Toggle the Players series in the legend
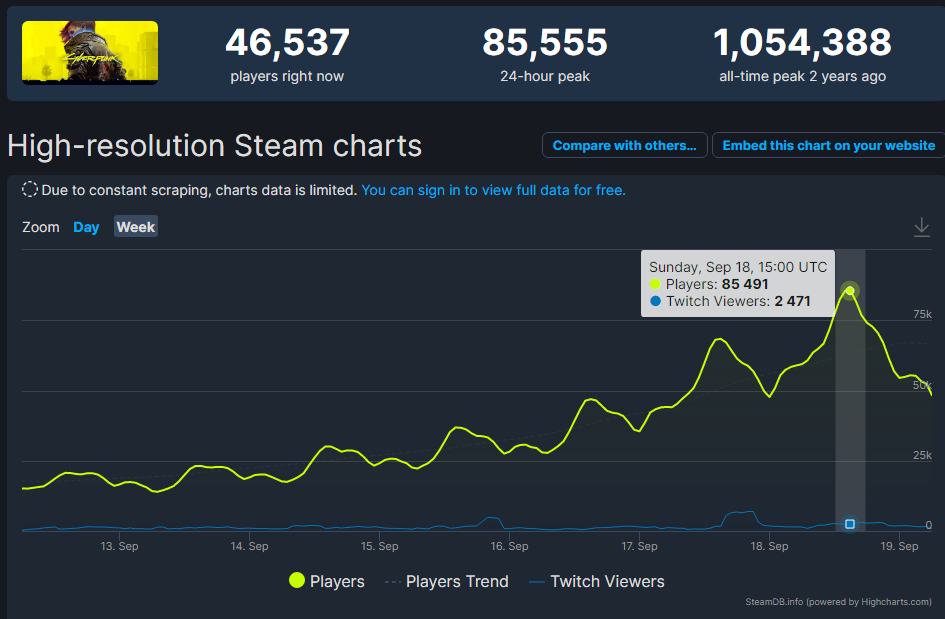The width and height of the screenshot is (945, 619). pyautogui.click(x=327, y=581)
